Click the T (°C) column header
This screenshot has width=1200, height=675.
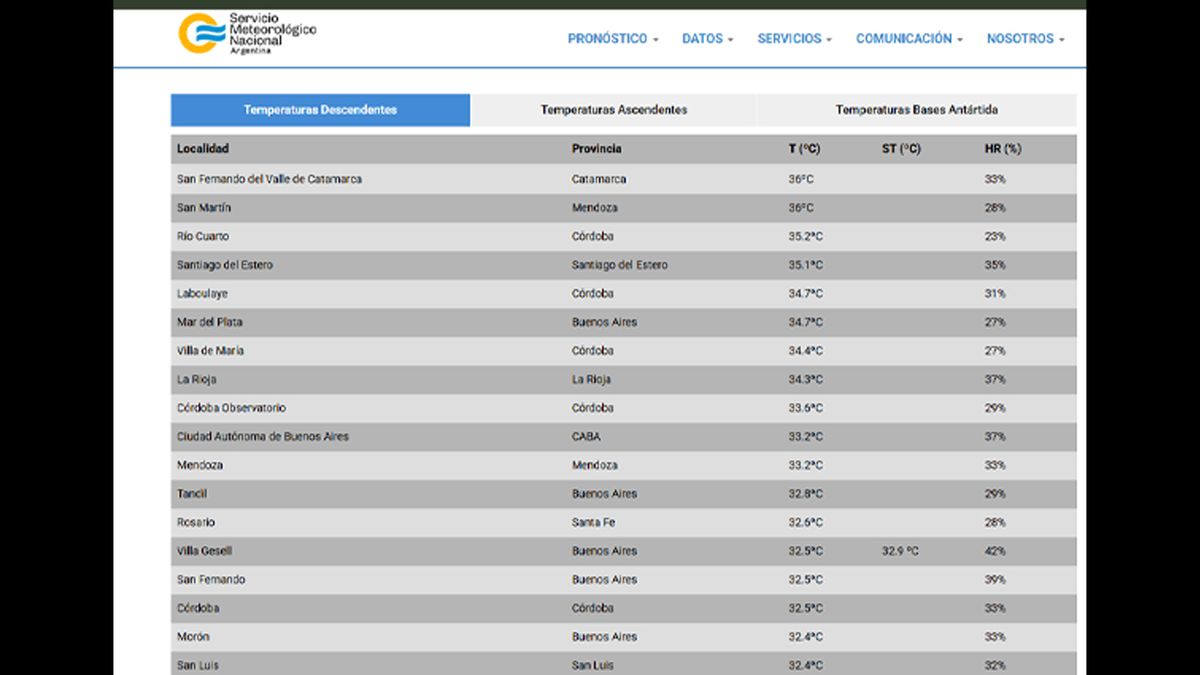pos(804,149)
